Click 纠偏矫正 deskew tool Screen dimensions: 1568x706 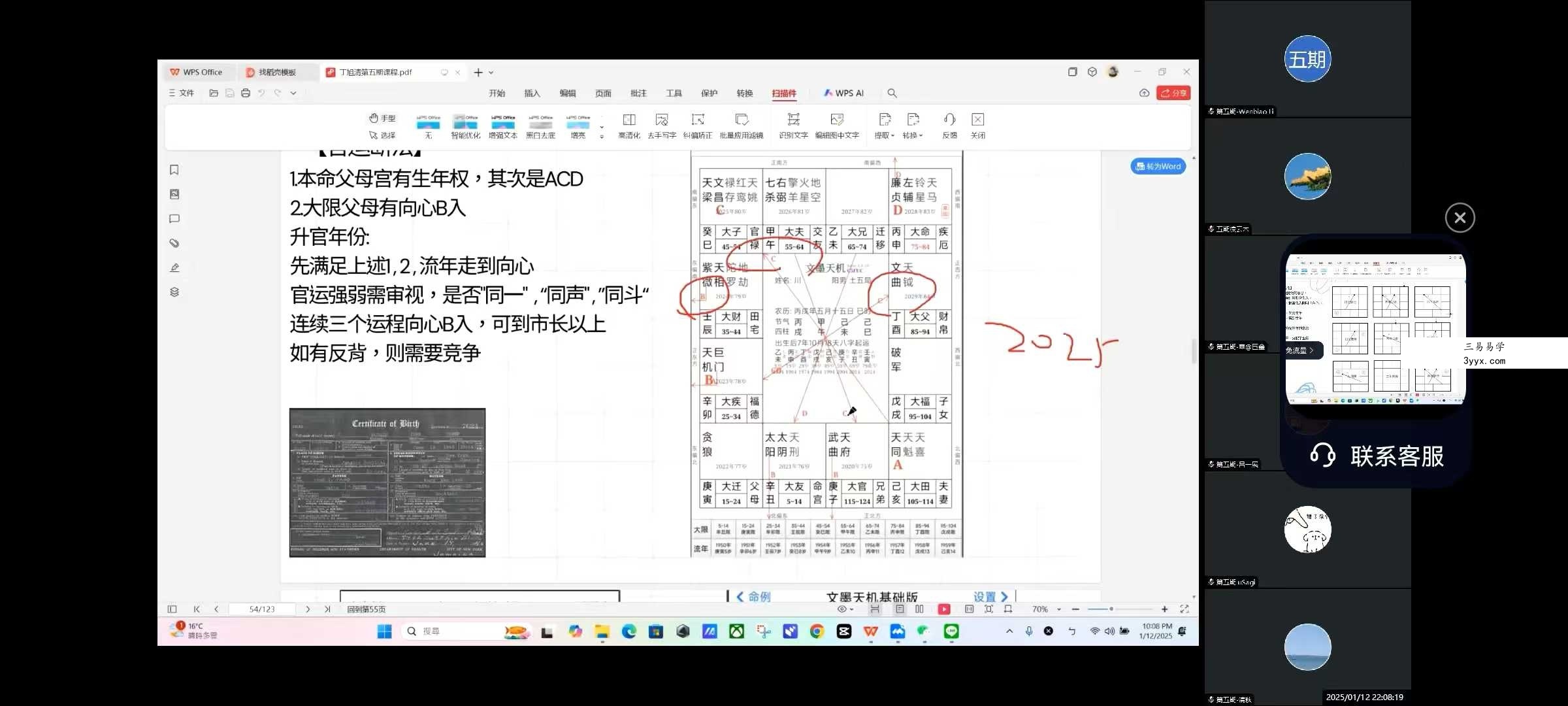pos(697,126)
